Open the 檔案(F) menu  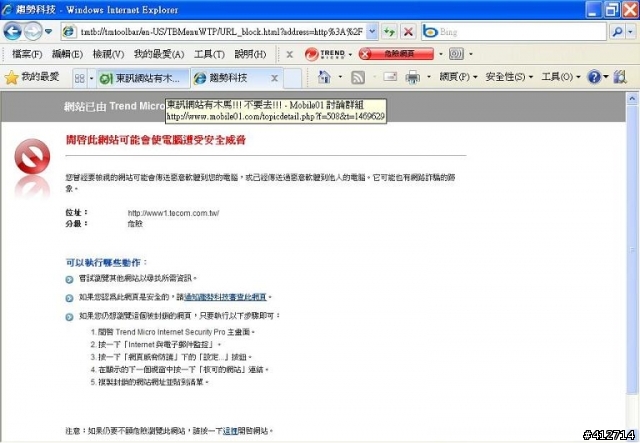(27, 54)
